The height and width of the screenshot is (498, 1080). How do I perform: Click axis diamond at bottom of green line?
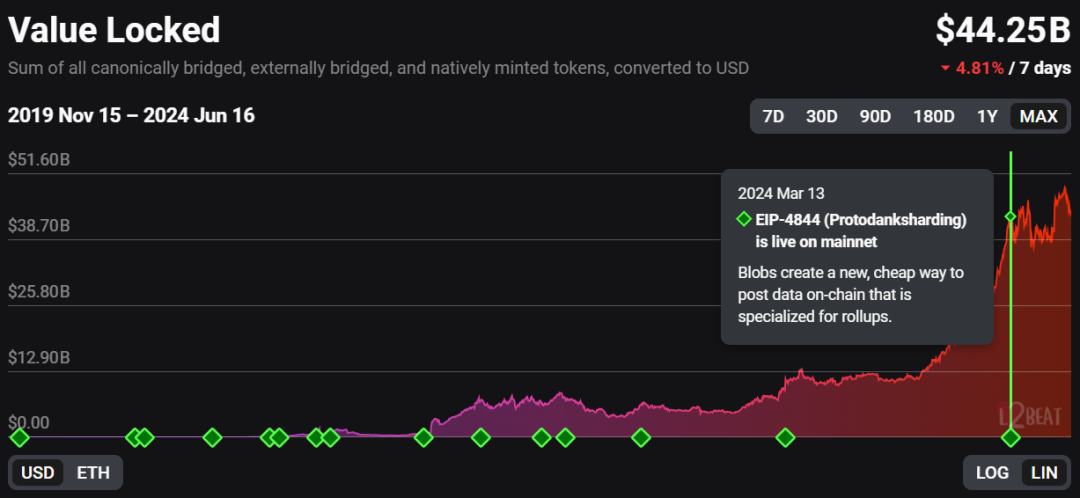1011,437
